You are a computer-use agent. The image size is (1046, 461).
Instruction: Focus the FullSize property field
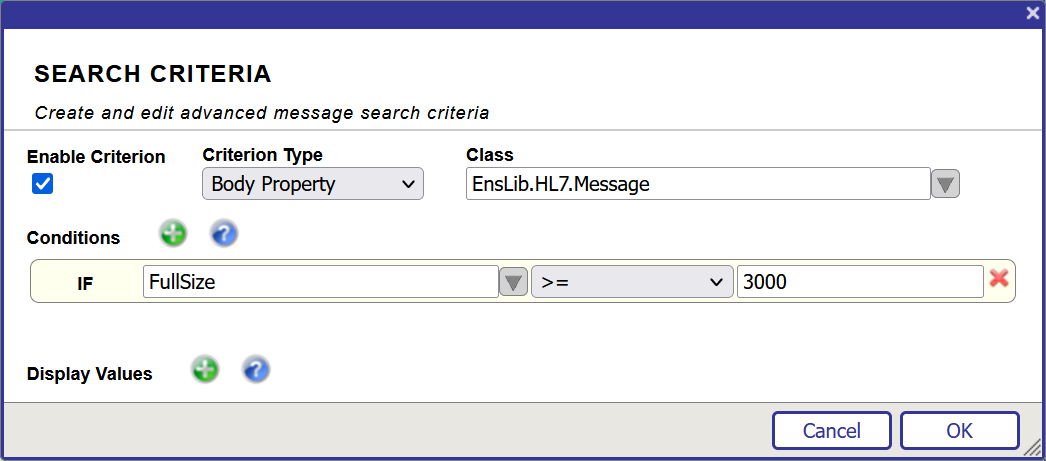[x=321, y=282]
